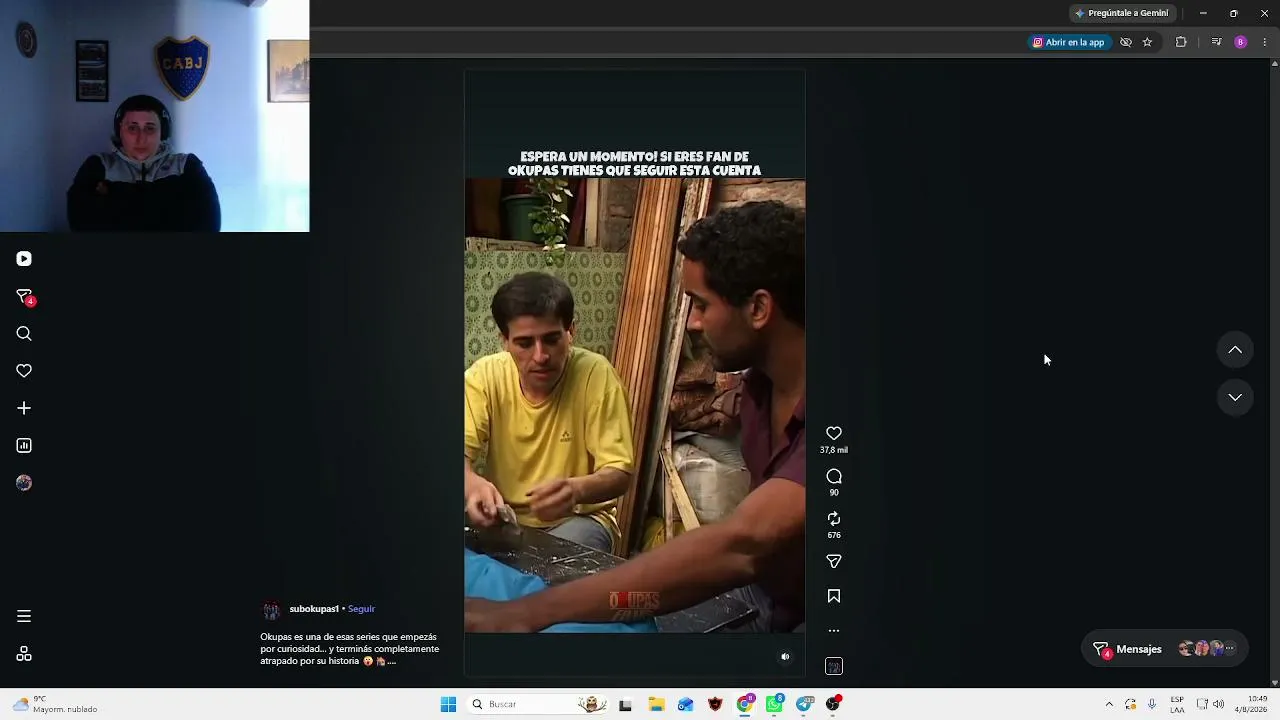Open the Instagram search magnifier

tap(24, 334)
